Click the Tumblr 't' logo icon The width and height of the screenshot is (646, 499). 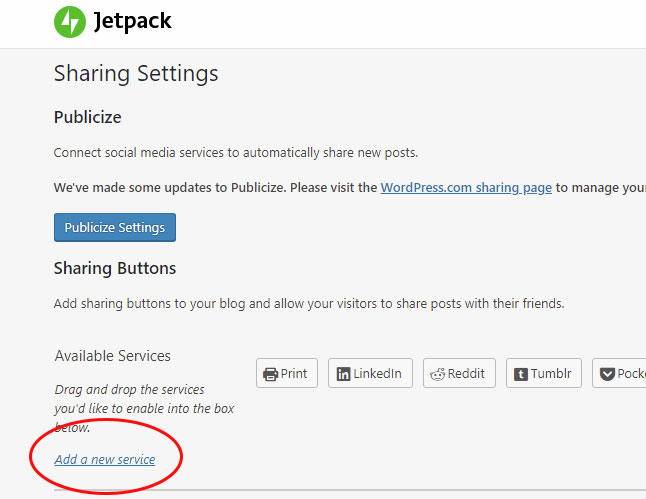[x=521, y=374]
